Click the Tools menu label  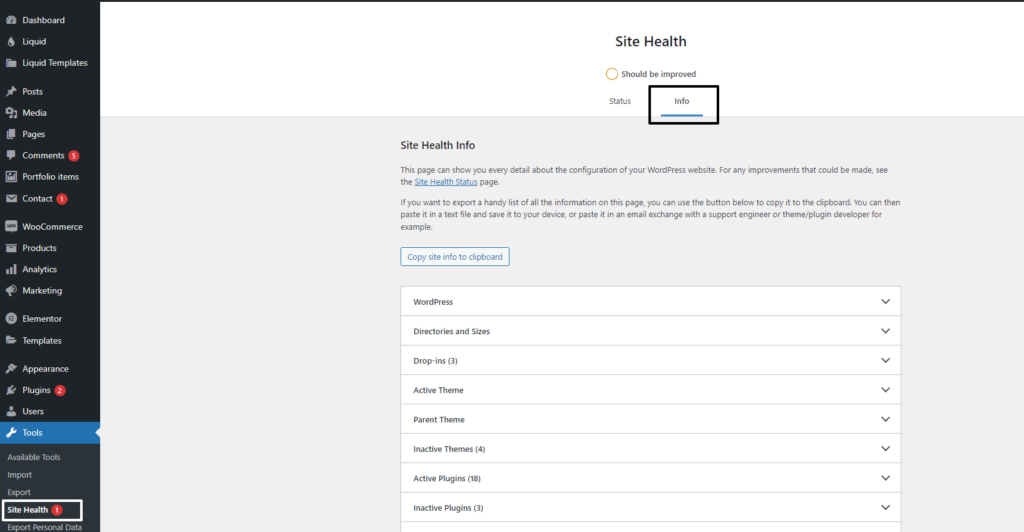click(x=32, y=433)
